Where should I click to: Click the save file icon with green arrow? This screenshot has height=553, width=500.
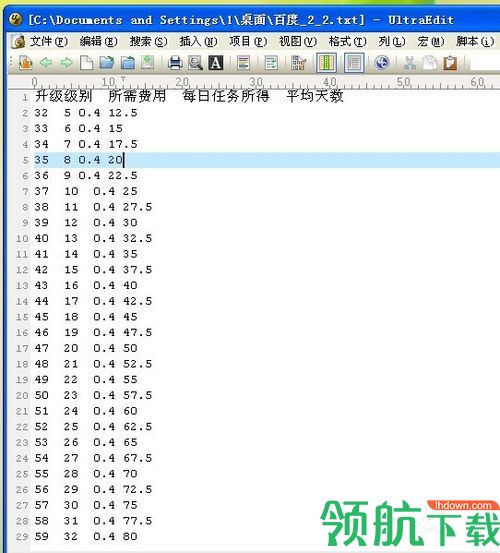click(x=148, y=63)
